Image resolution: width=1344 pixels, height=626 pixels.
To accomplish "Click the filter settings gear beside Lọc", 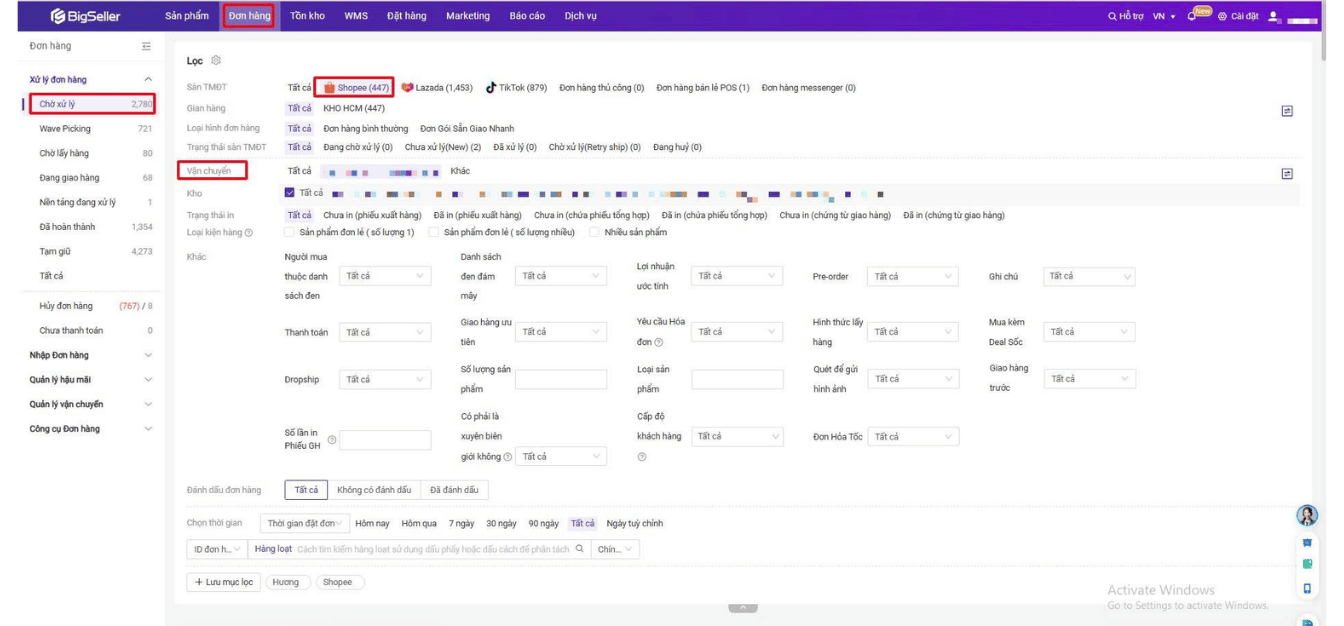I will click(217, 61).
